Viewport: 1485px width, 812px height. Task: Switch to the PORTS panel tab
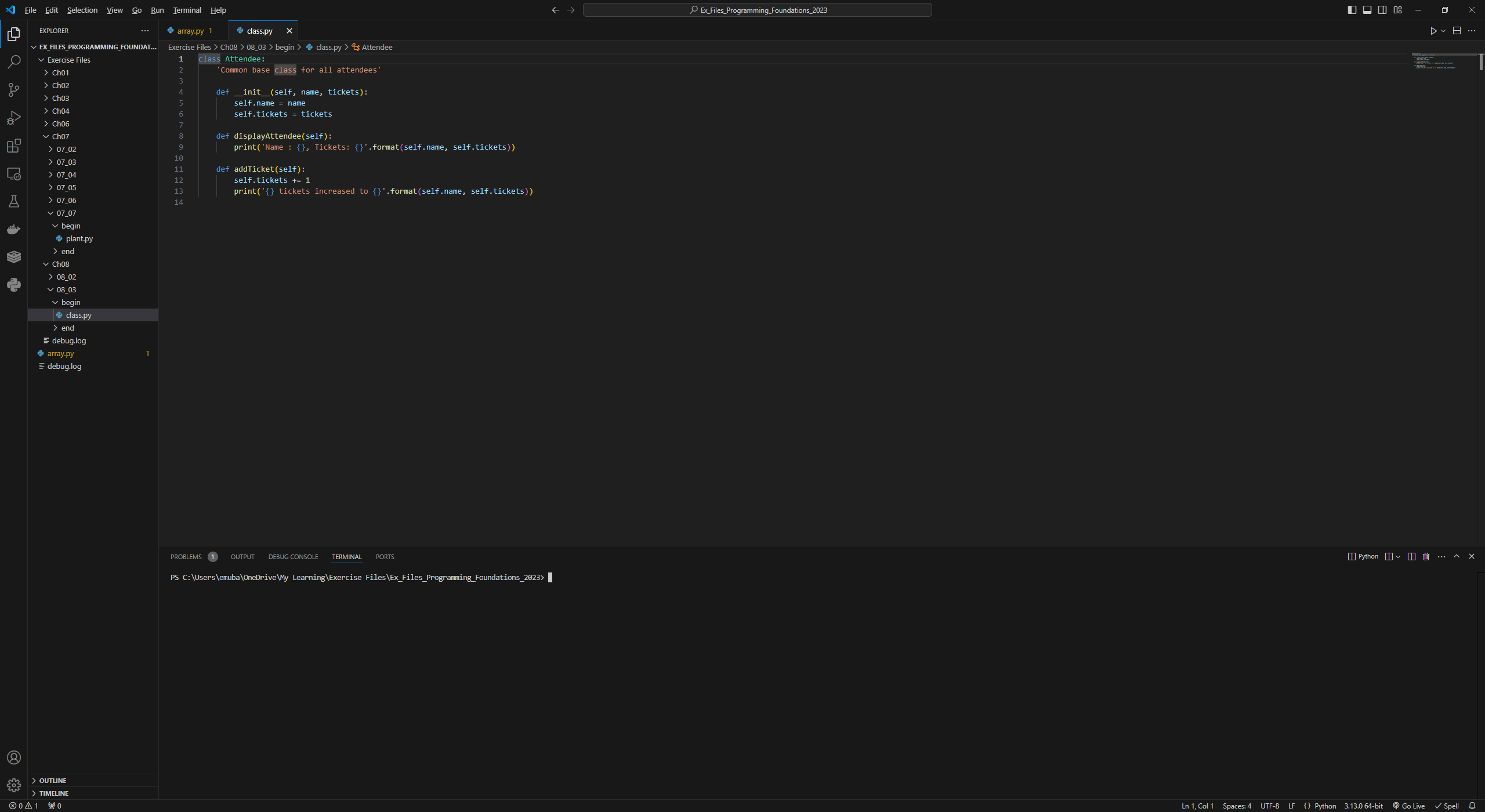pos(385,557)
